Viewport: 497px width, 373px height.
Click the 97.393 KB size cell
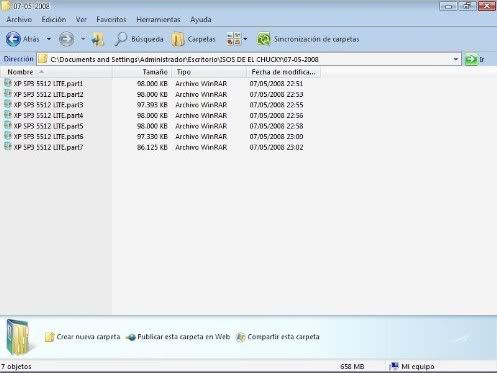pyautogui.click(x=152, y=105)
